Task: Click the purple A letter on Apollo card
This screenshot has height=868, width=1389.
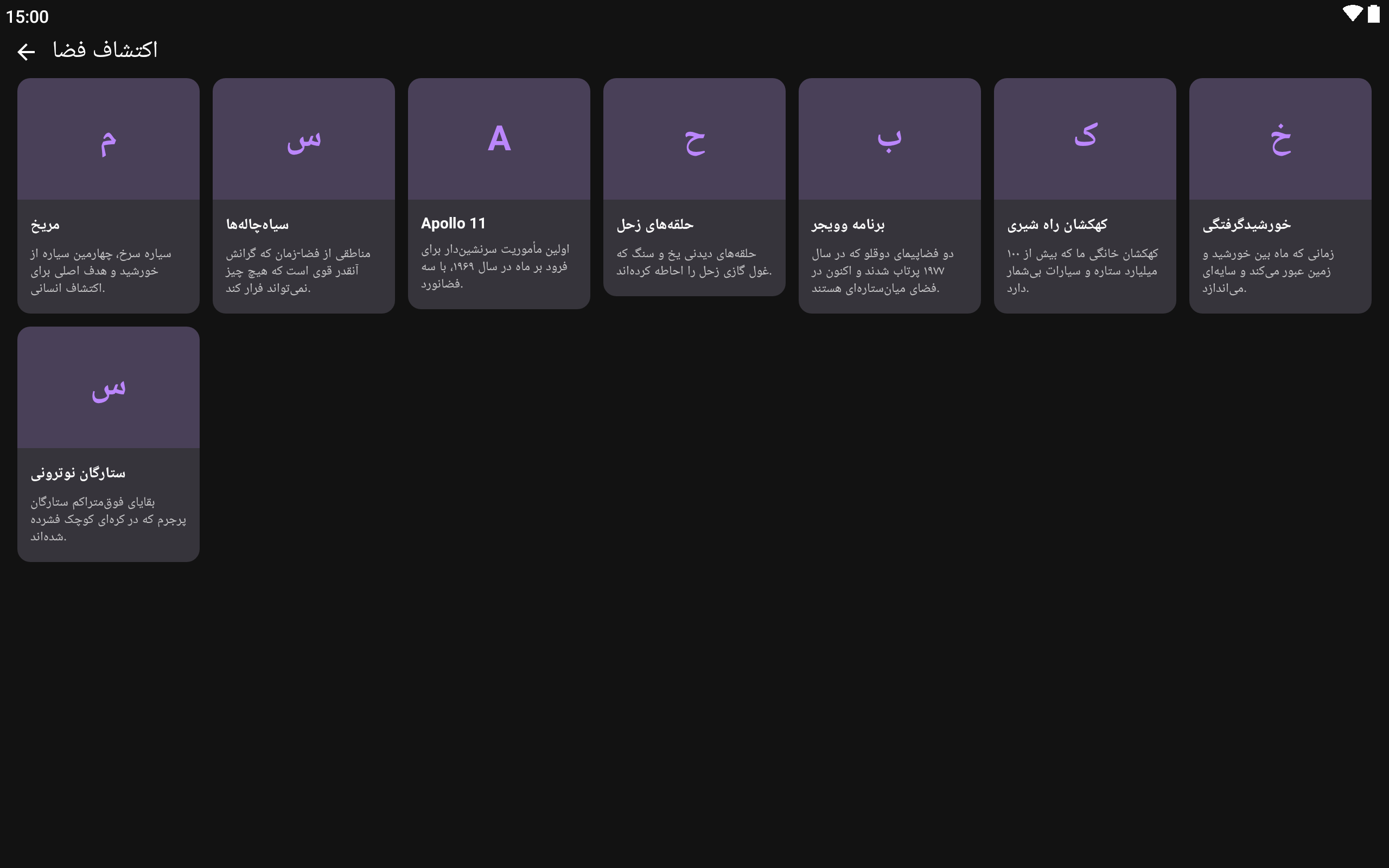Action: [499, 139]
